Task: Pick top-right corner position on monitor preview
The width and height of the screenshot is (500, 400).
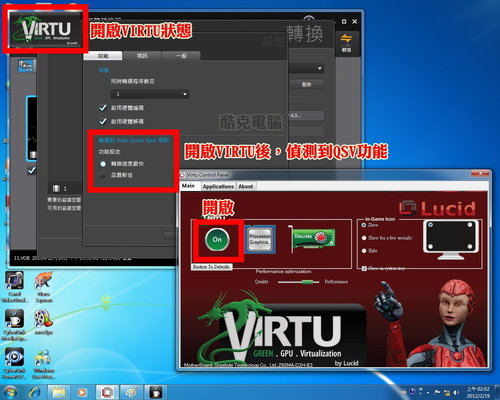Action: pos(470,225)
